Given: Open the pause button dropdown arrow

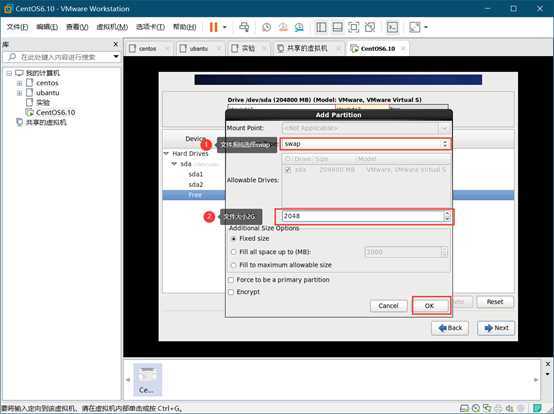Looking at the screenshot, I should coord(224,27).
